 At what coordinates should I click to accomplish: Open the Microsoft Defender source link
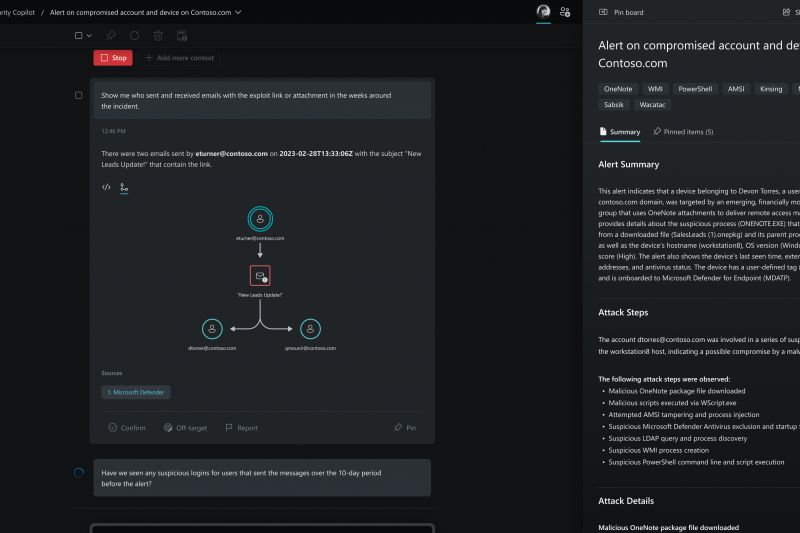136,392
